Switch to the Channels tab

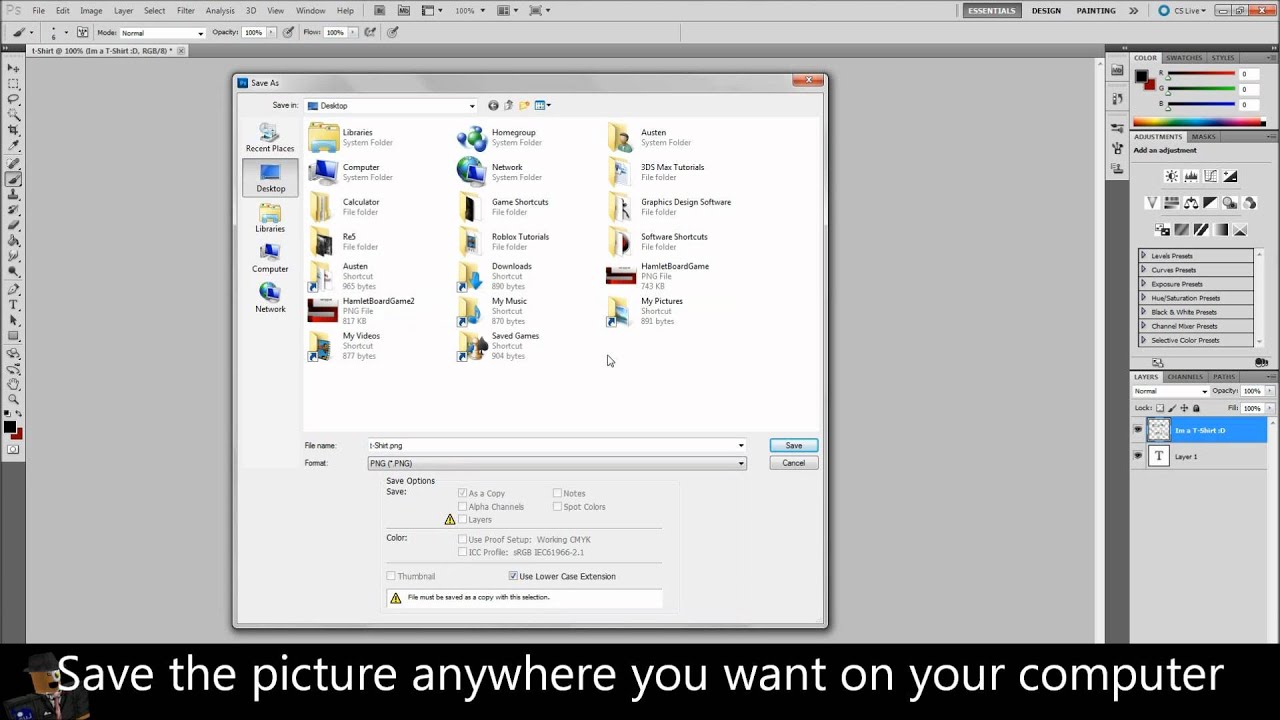coord(1185,377)
